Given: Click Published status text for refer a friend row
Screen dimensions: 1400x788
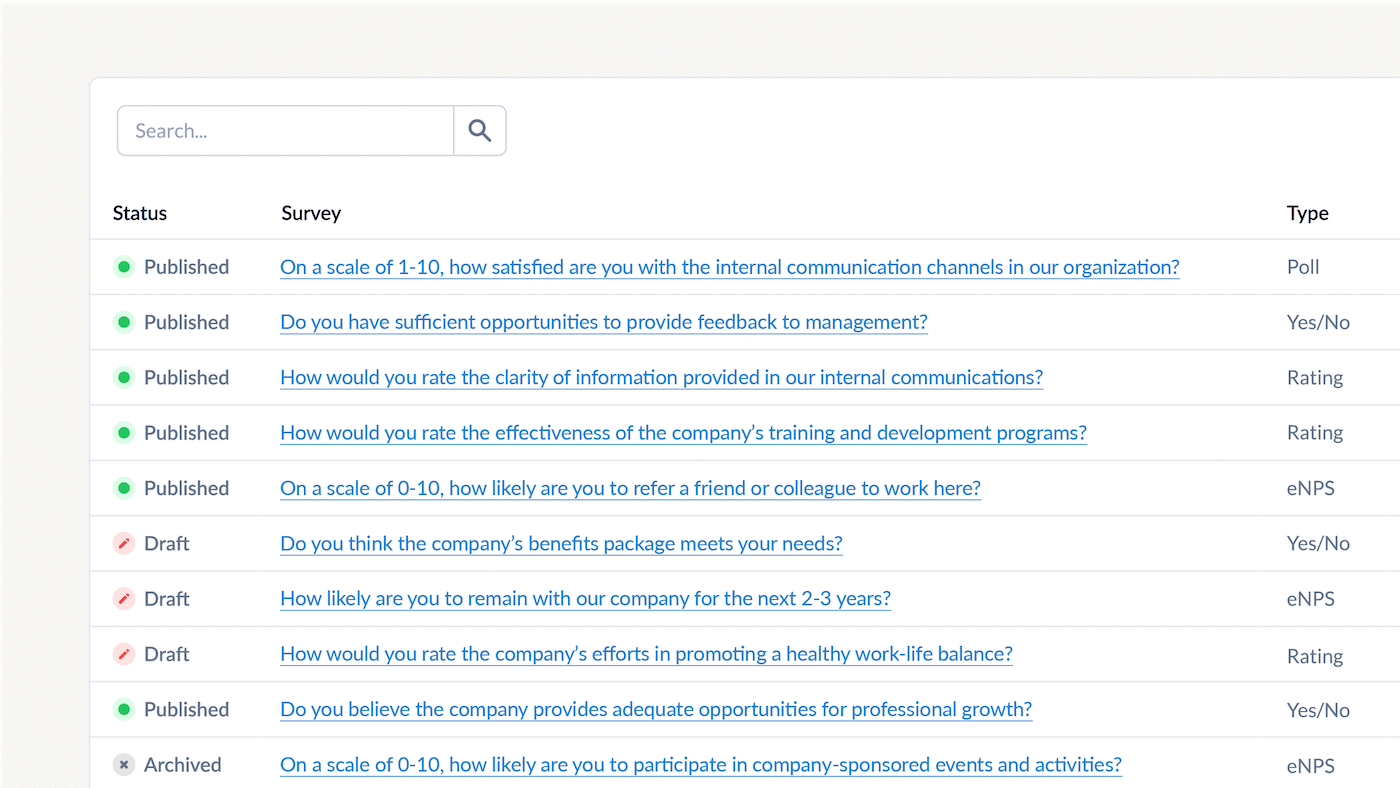Looking at the screenshot, I should (x=186, y=488).
